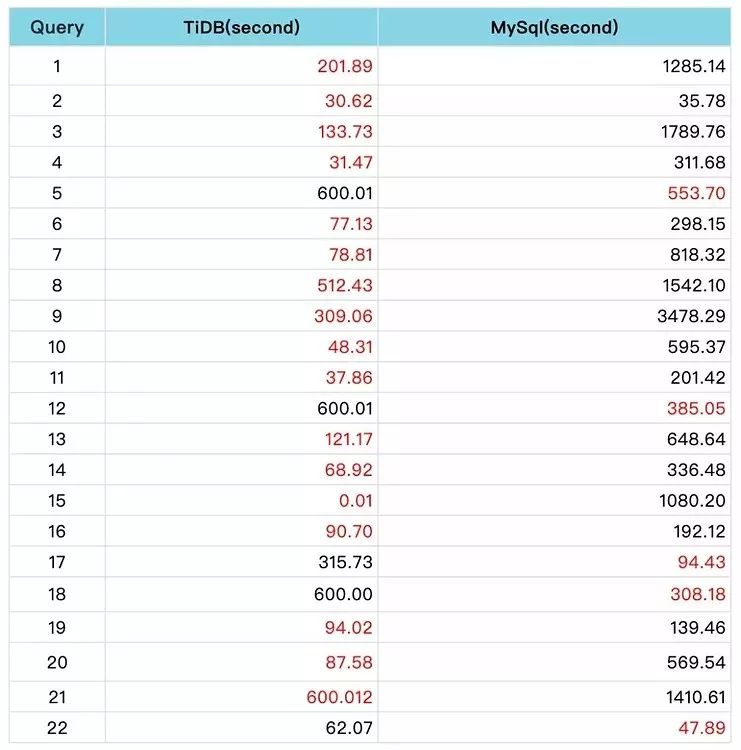The image size is (741, 750).
Task: Click the Query column header
Action: [57, 28]
